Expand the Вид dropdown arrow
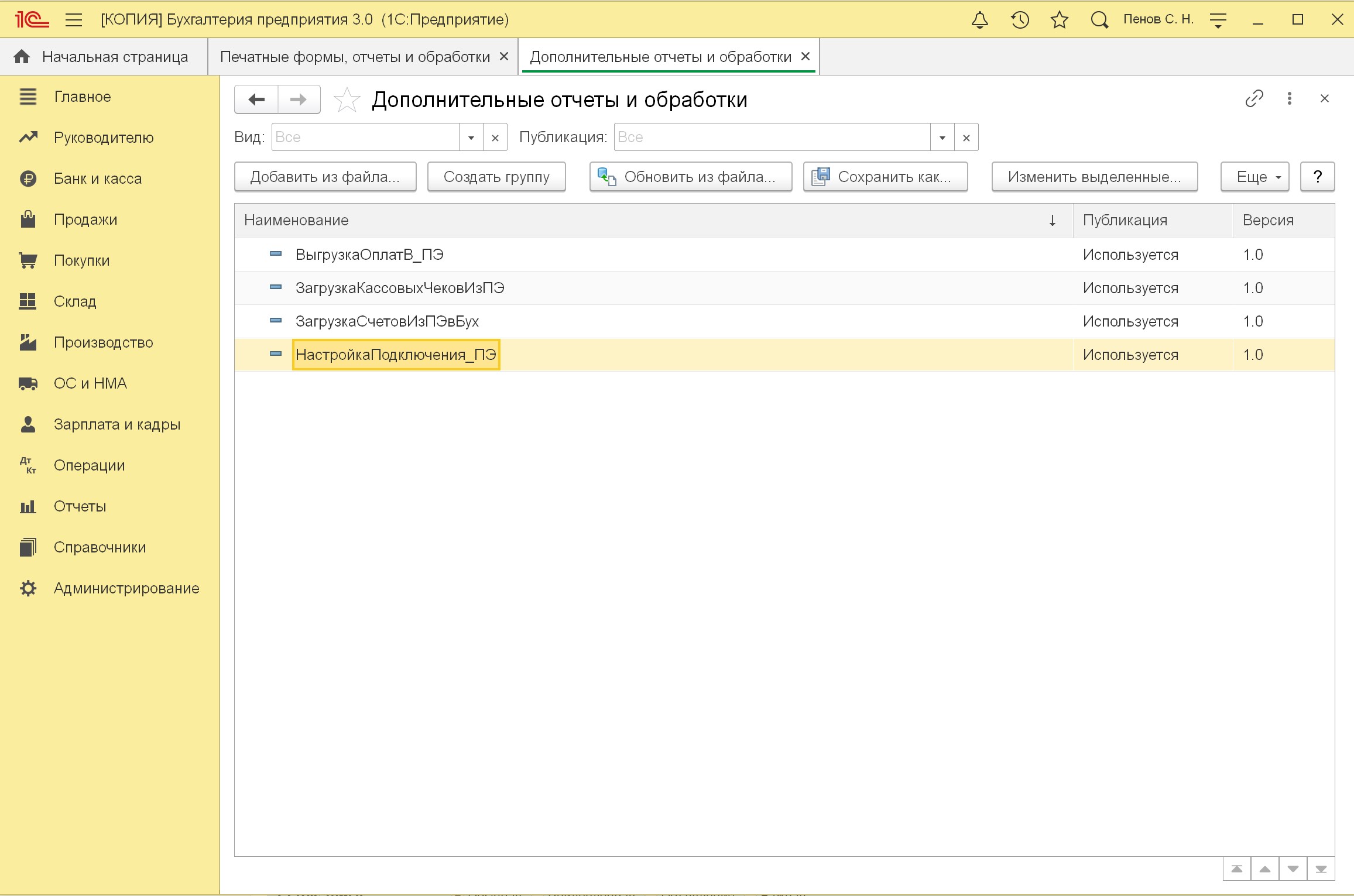Image resolution: width=1354 pixels, height=896 pixels. pyautogui.click(x=471, y=137)
